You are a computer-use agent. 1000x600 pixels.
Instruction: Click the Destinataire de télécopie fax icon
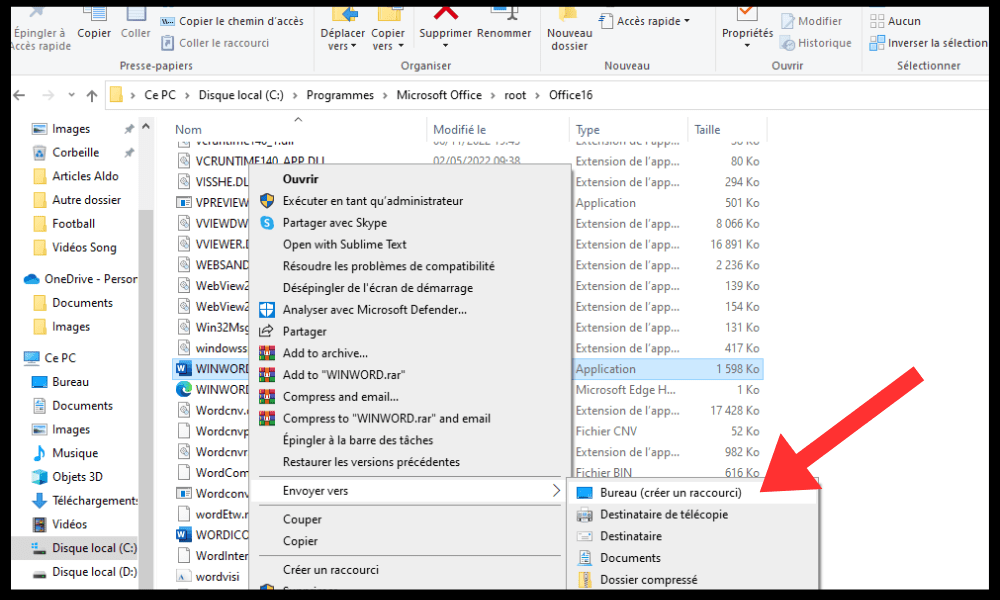tap(584, 515)
